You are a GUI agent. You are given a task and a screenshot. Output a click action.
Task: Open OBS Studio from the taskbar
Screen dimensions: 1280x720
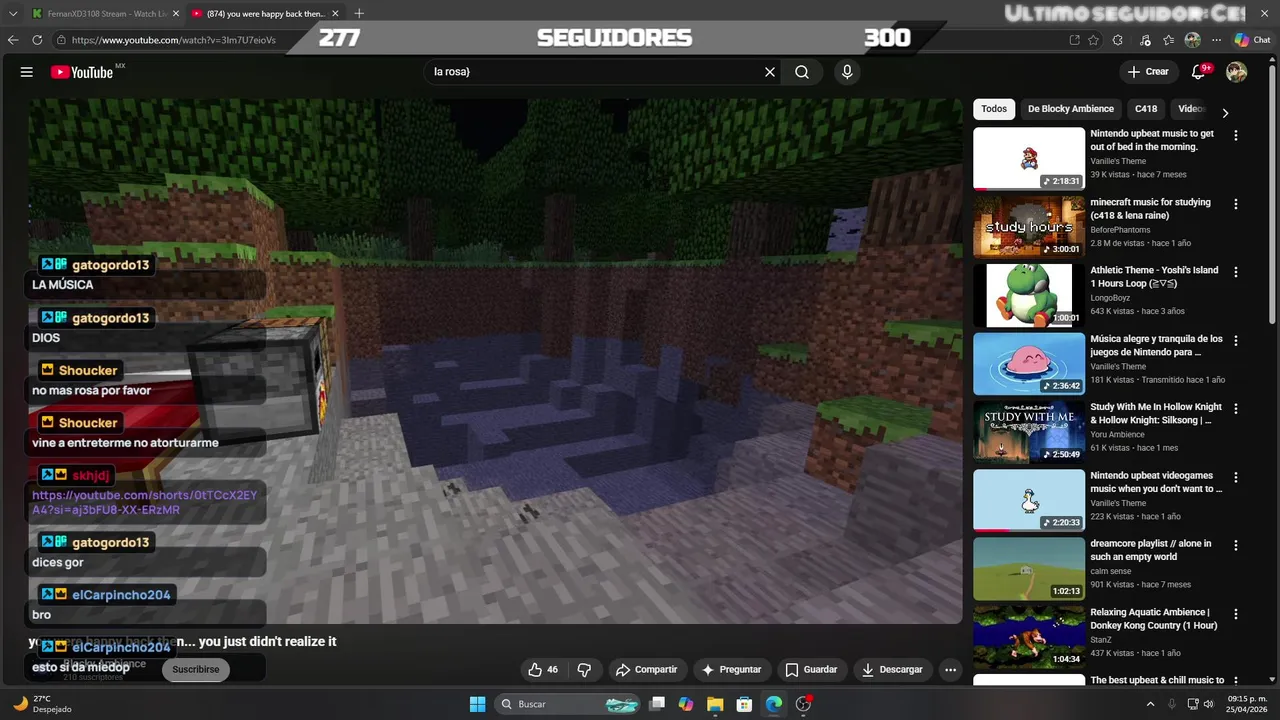pyautogui.click(x=803, y=704)
